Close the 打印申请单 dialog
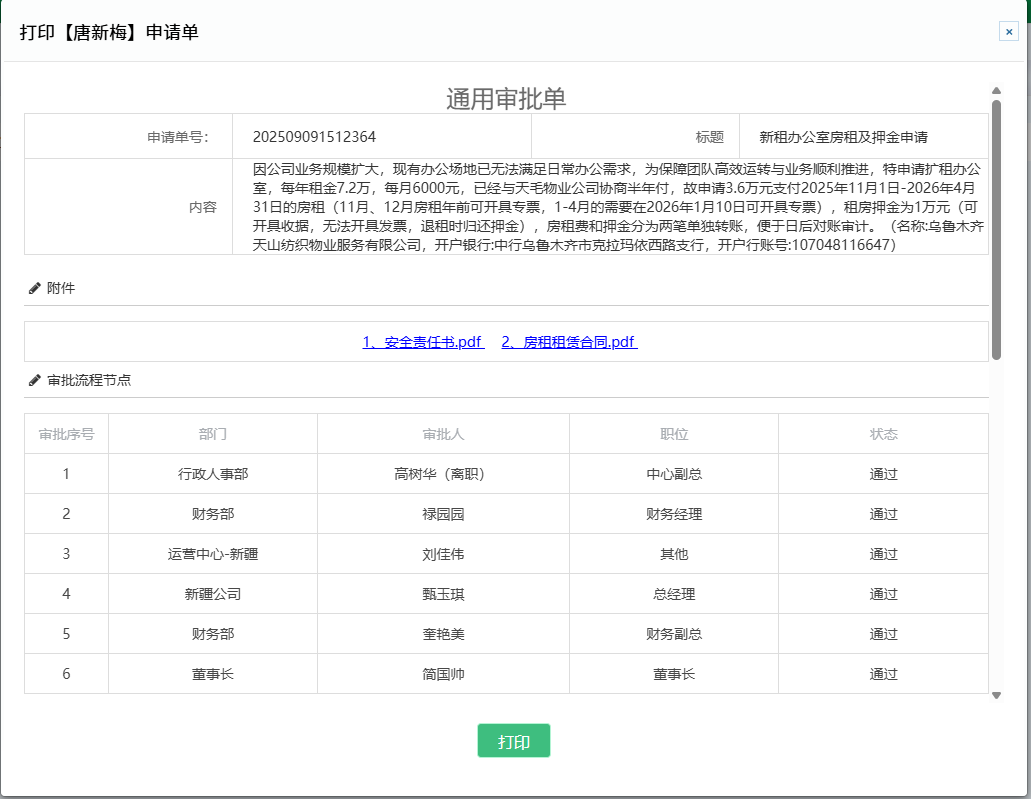The height and width of the screenshot is (799, 1031). (x=1008, y=32)
